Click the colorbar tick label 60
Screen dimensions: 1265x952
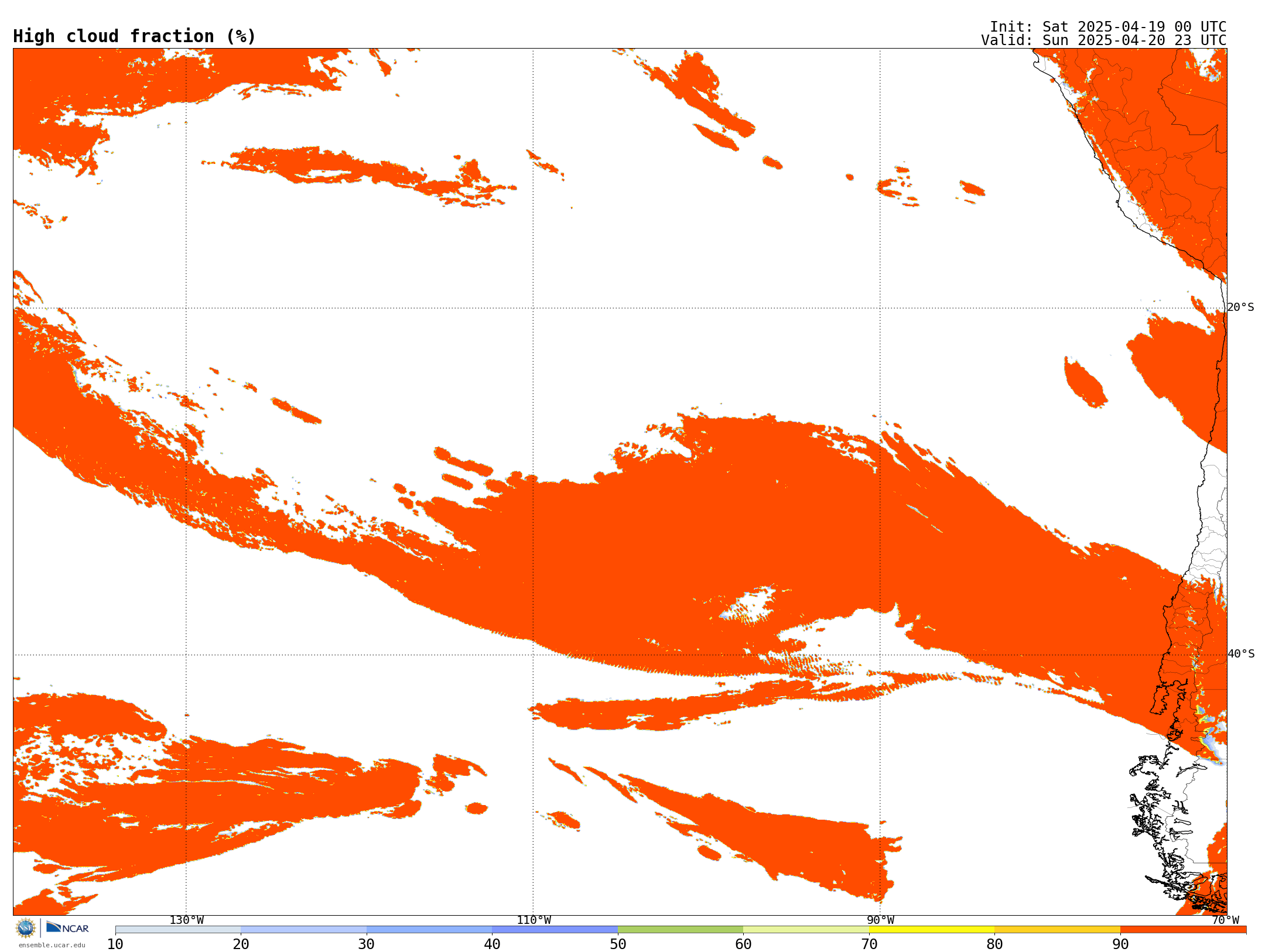[743, 944]
